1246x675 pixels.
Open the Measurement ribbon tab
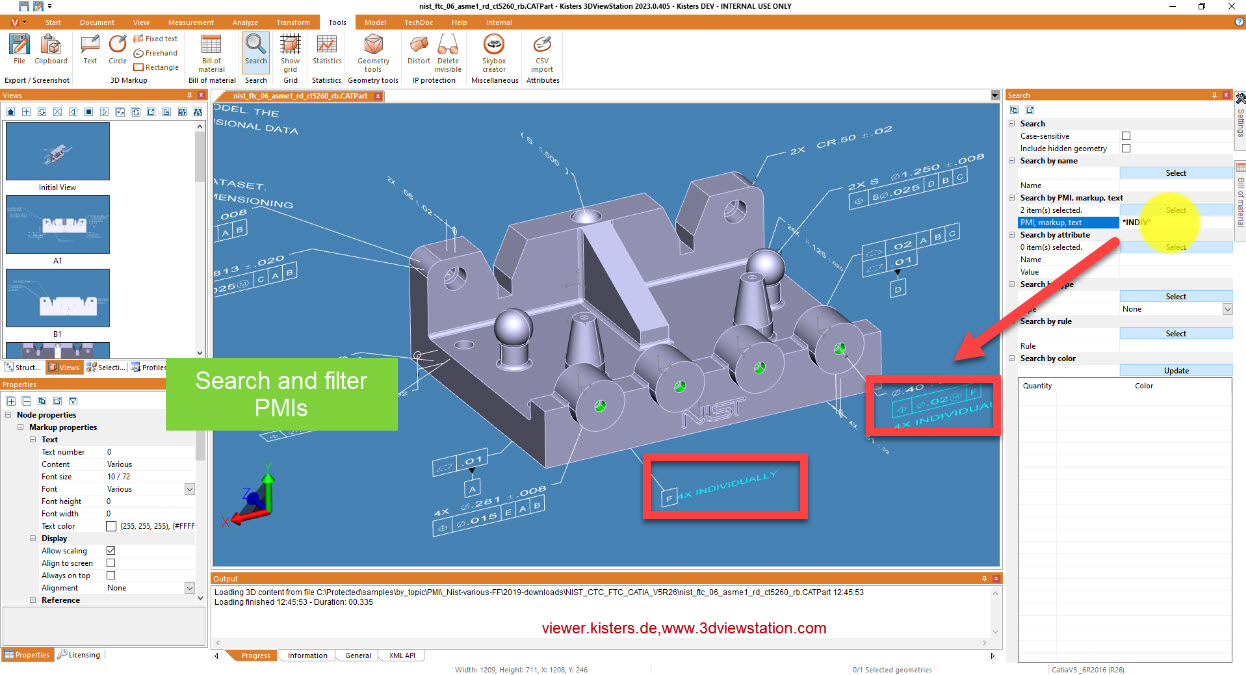point(190,22)
